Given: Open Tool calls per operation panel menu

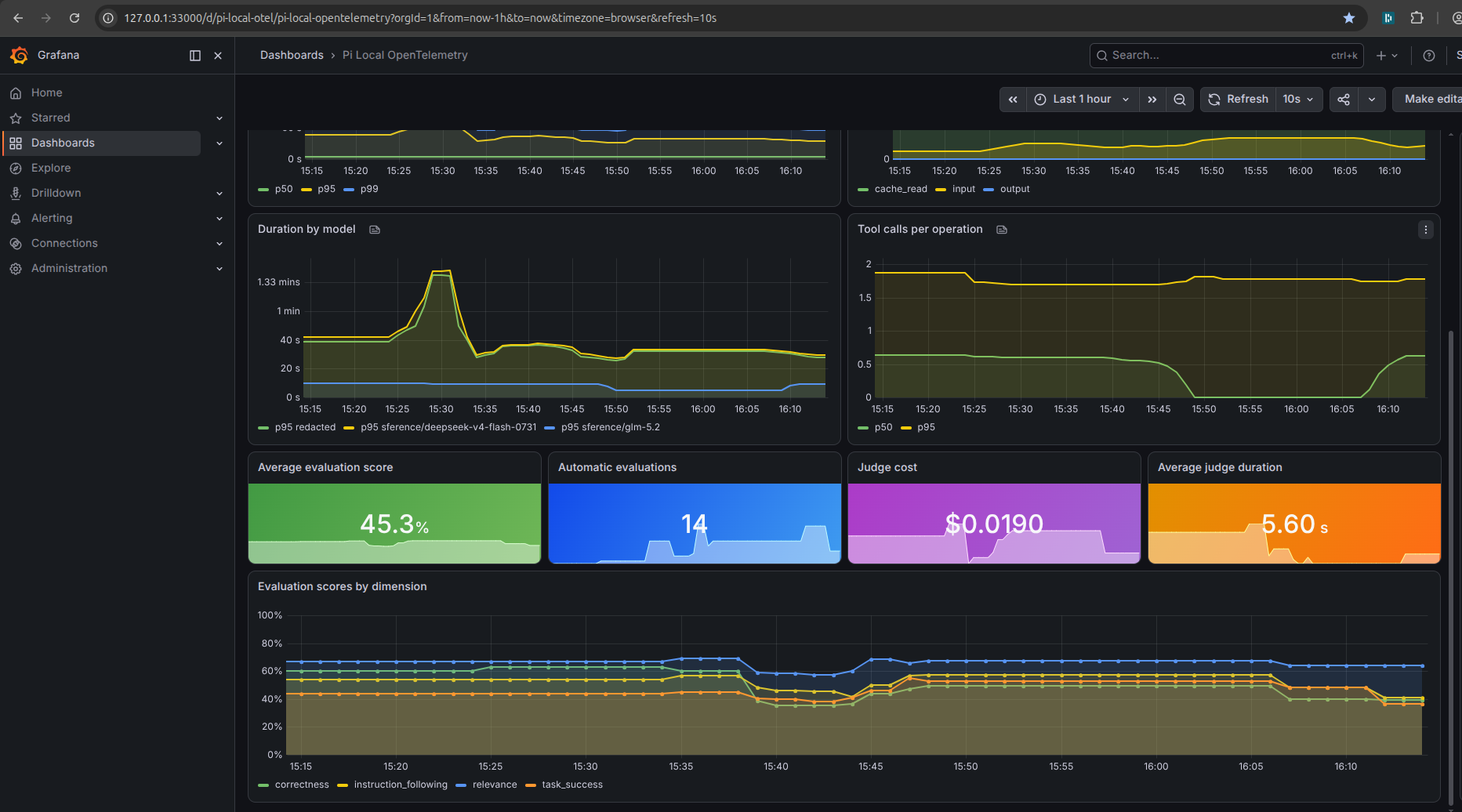Looking at the screenshot, I should point(1425,230).
